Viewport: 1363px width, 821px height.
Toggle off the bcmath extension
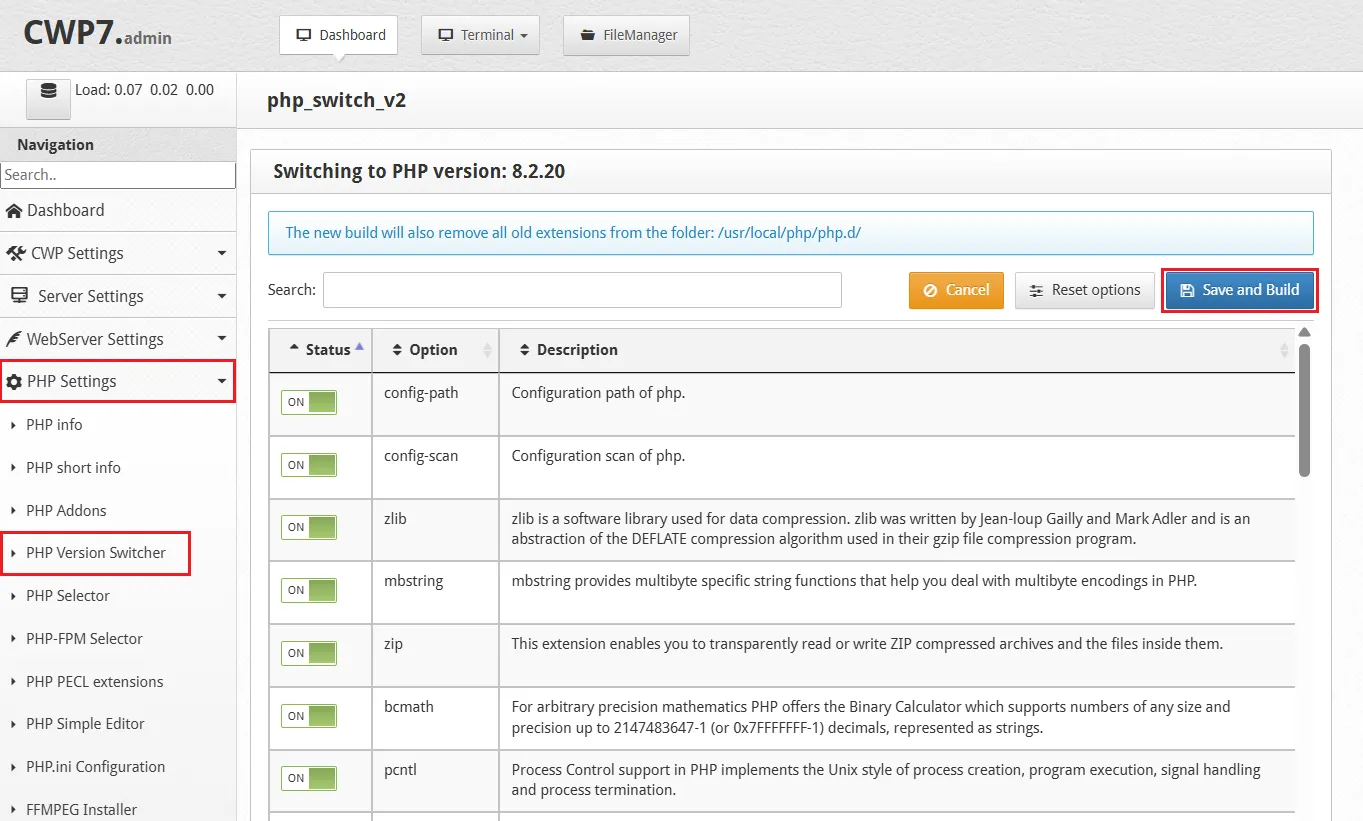coord(308,716)
